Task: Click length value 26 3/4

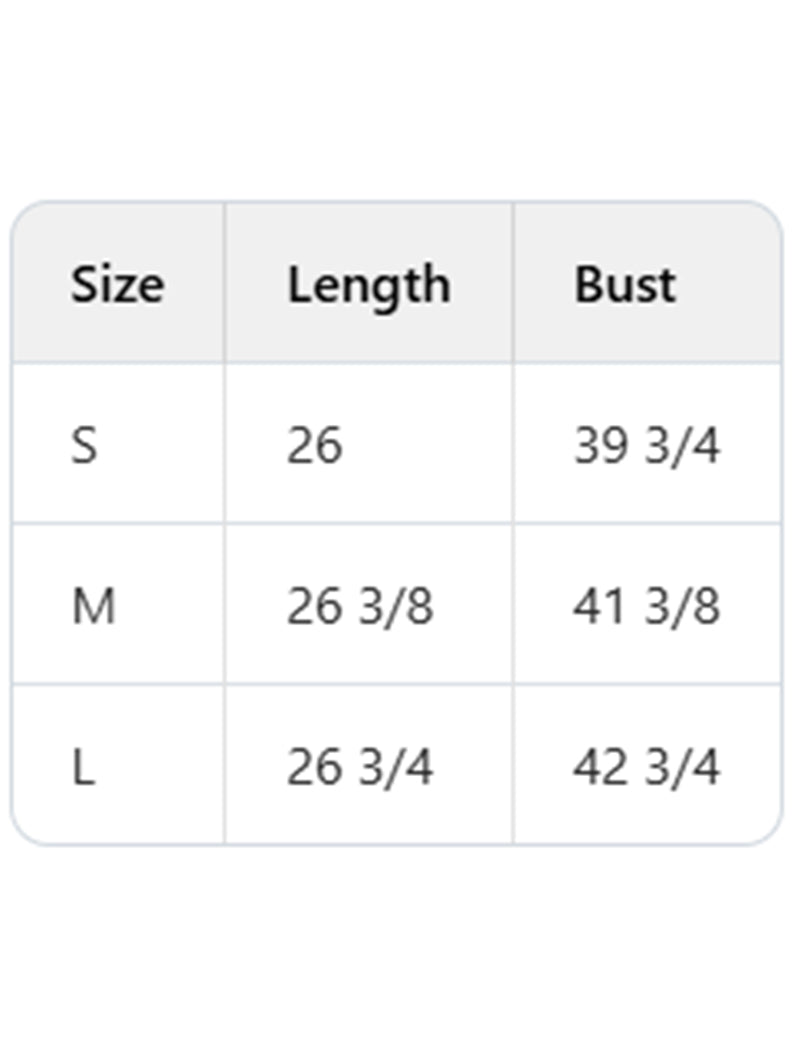Action: point(359,767)
